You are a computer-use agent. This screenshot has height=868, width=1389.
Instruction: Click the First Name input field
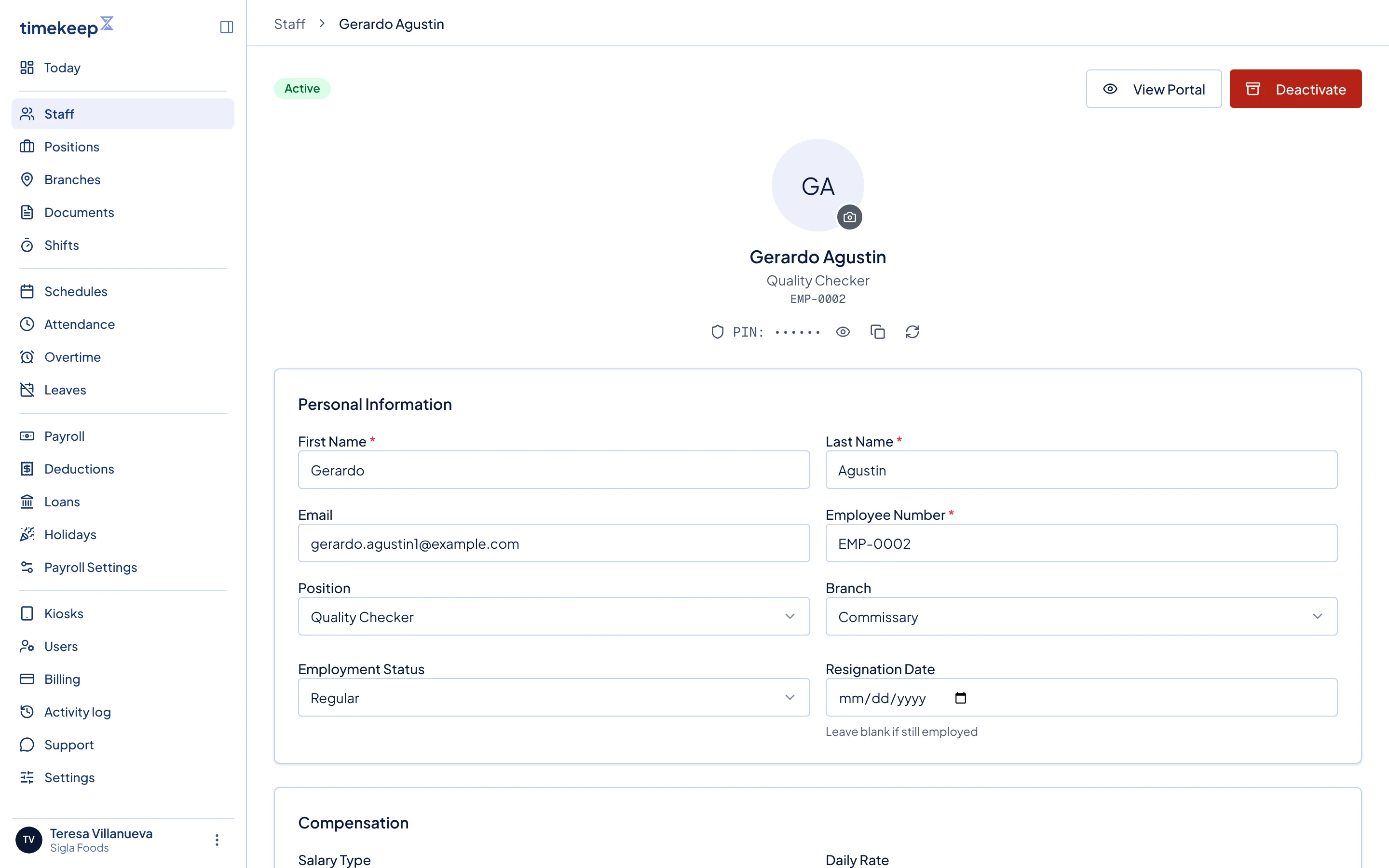[554, 470]
